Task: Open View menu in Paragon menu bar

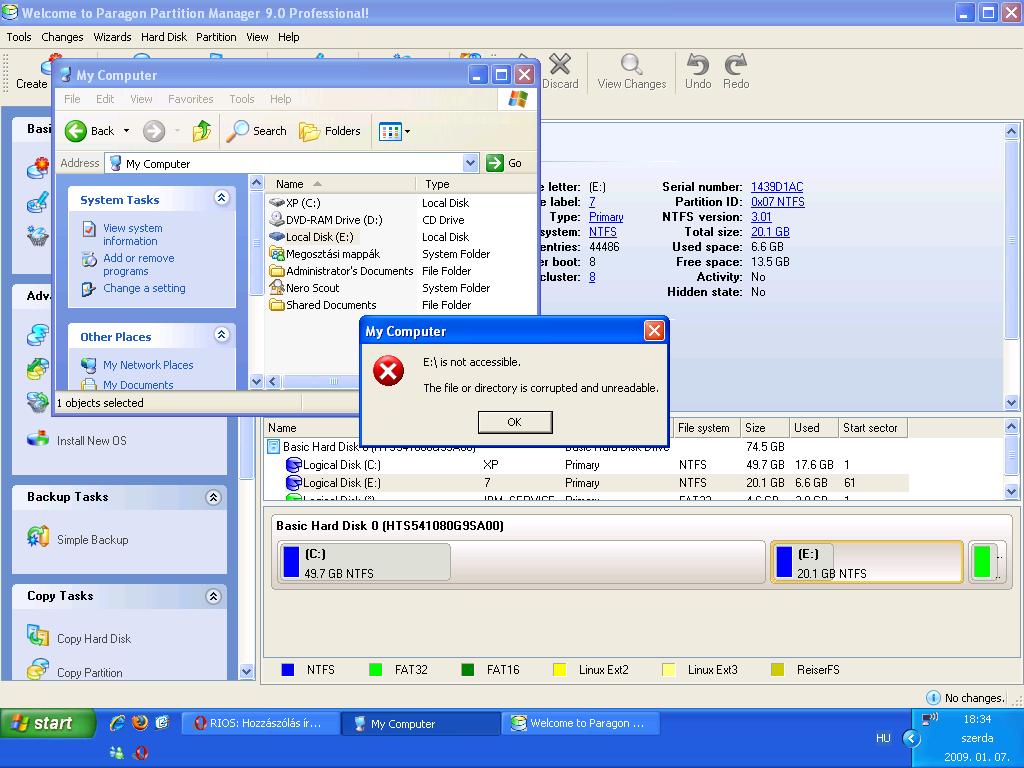Action: click(257, 37)
